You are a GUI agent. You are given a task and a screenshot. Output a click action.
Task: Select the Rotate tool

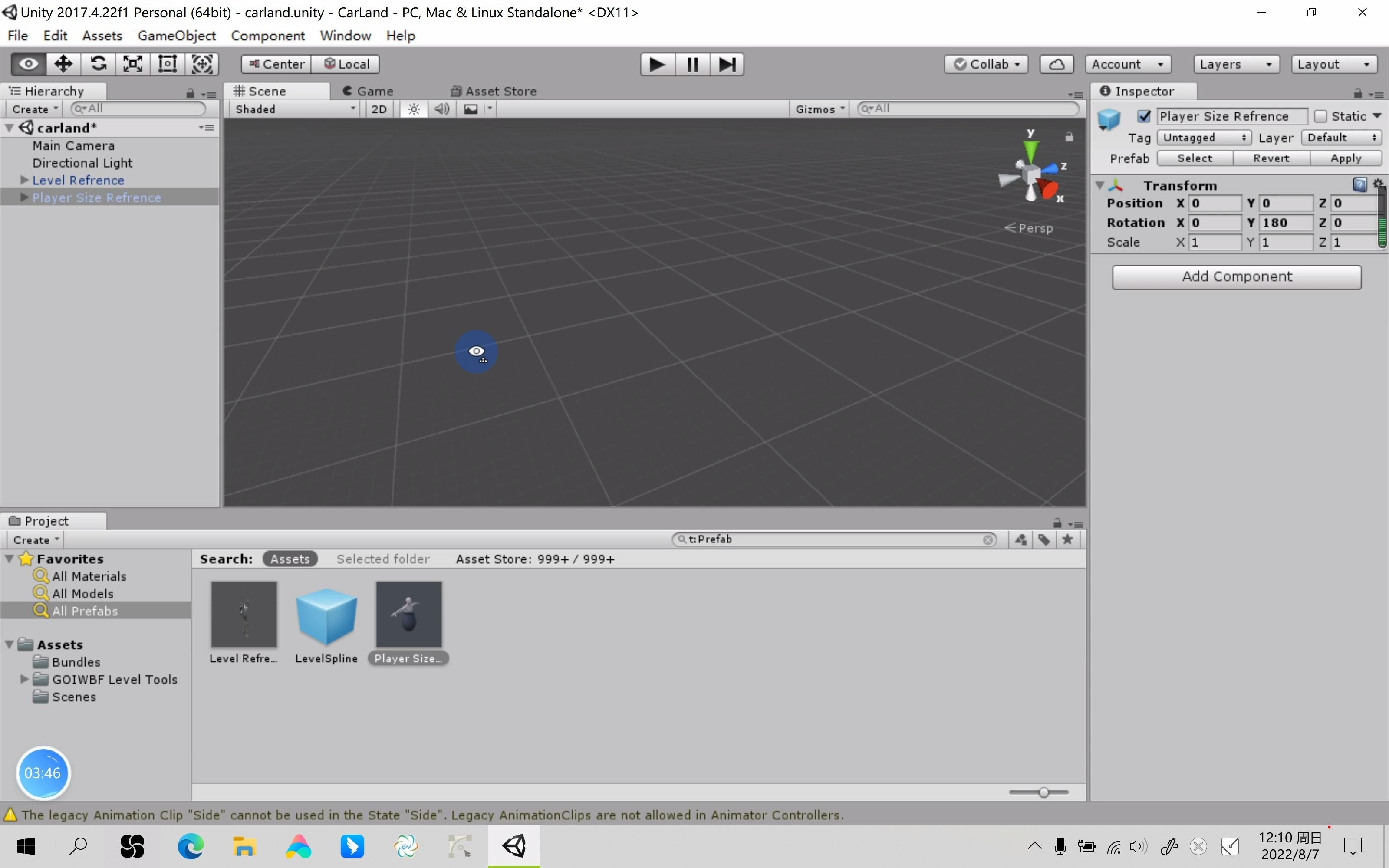pyautogui.click(x=98, y=64)
